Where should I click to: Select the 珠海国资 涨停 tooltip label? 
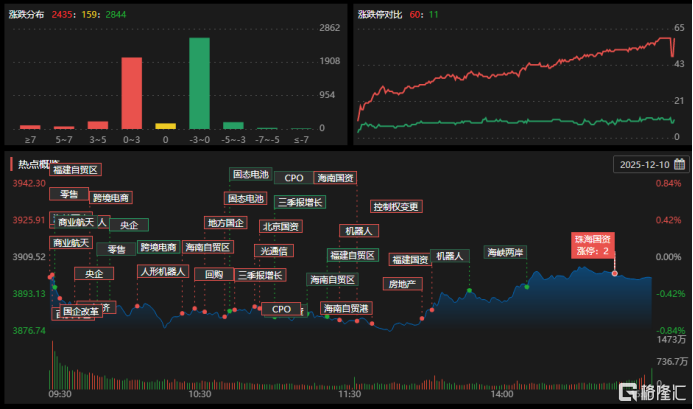point(592,245)
